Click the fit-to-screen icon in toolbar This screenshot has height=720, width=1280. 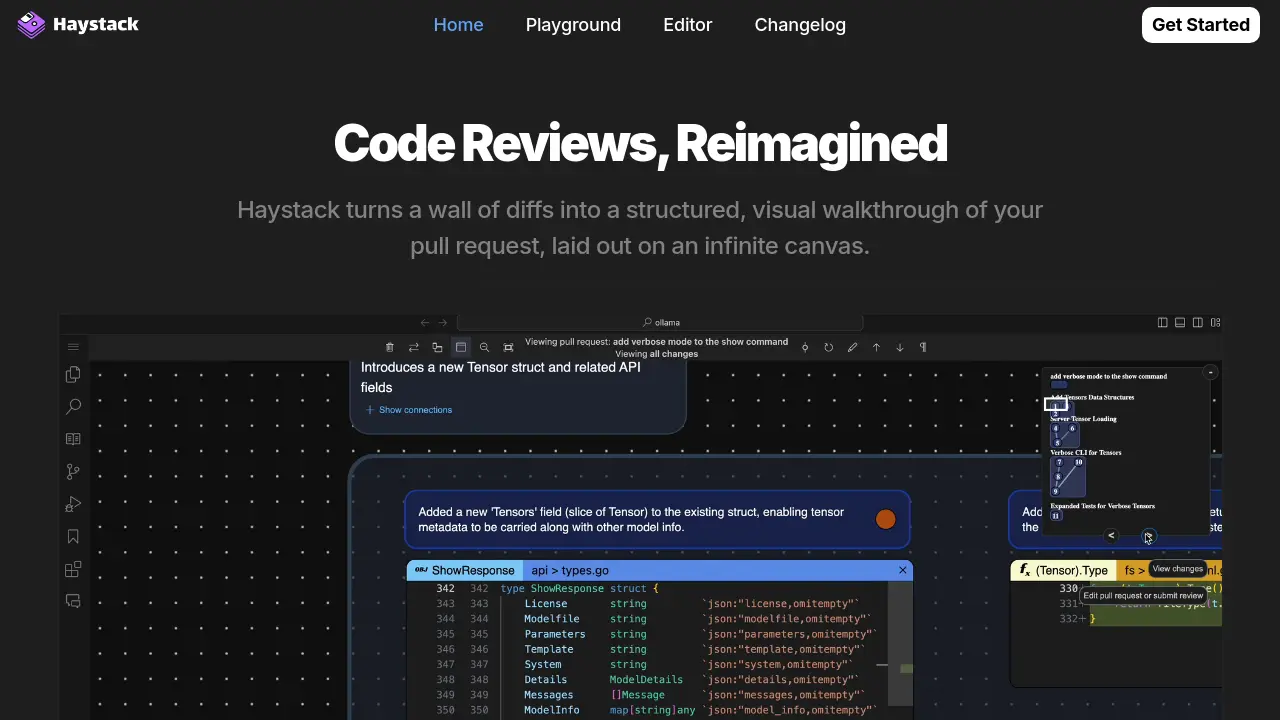tap(508, 347)
